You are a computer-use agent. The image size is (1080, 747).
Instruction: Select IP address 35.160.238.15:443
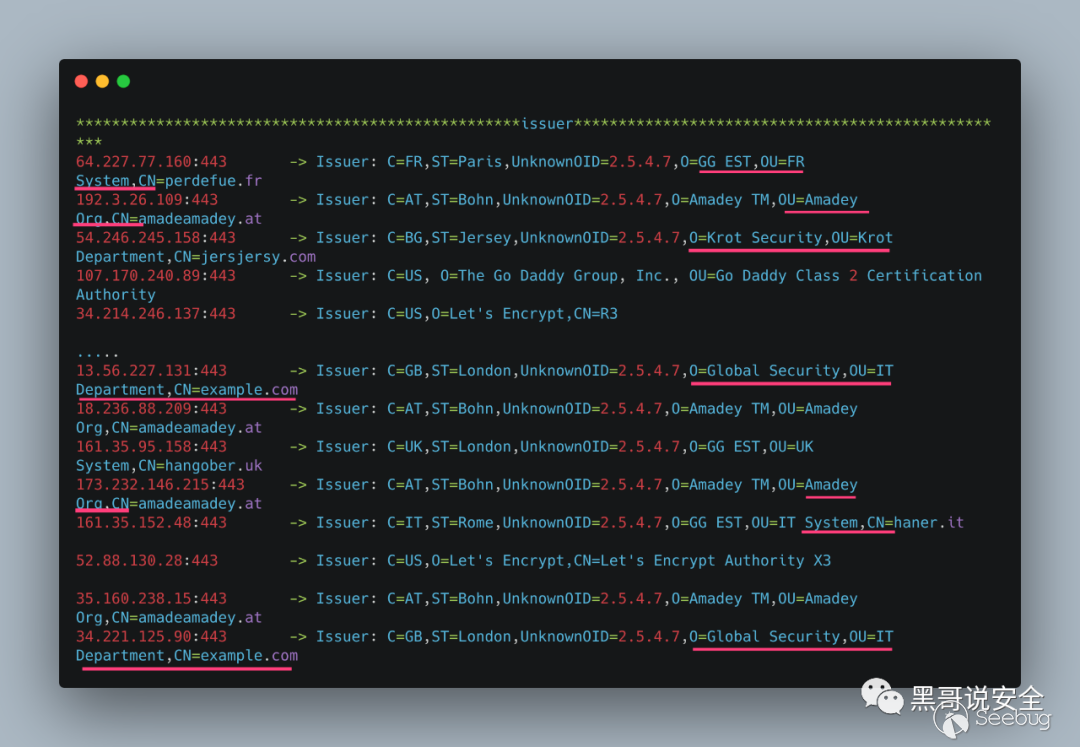tap(151, 598)
